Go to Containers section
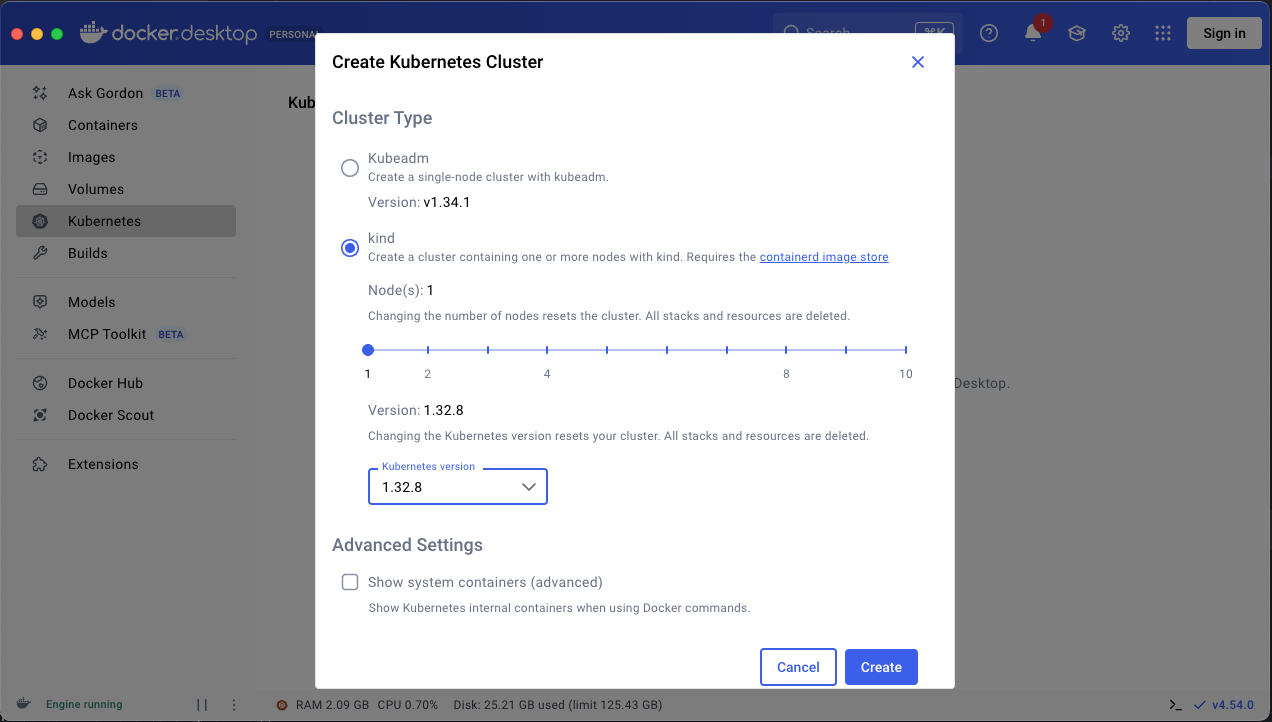The image size is (1272, 722). pos(126,125)
